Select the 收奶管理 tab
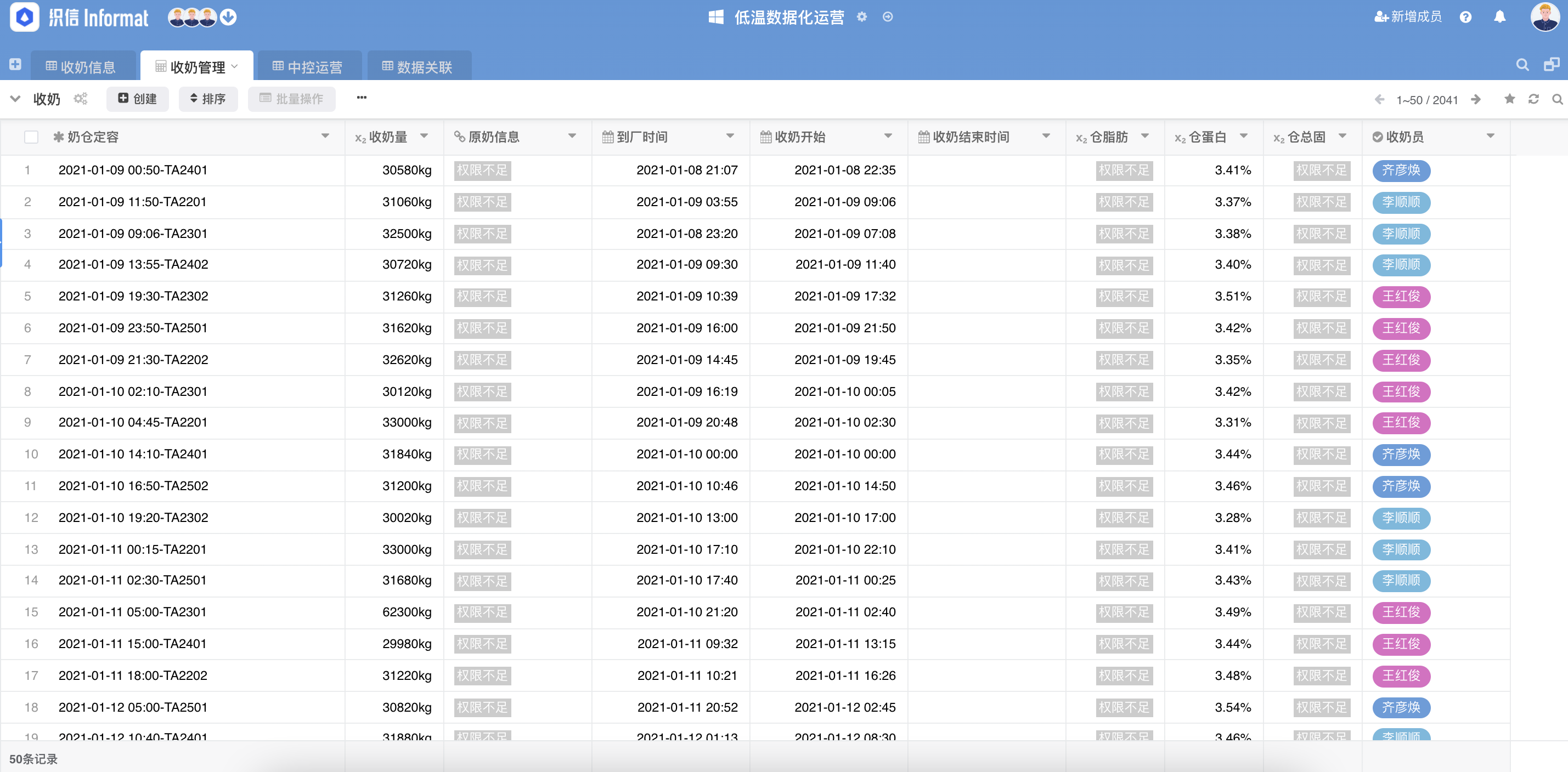Viewport: 1568px width, 772px height. tap(196, 66)
